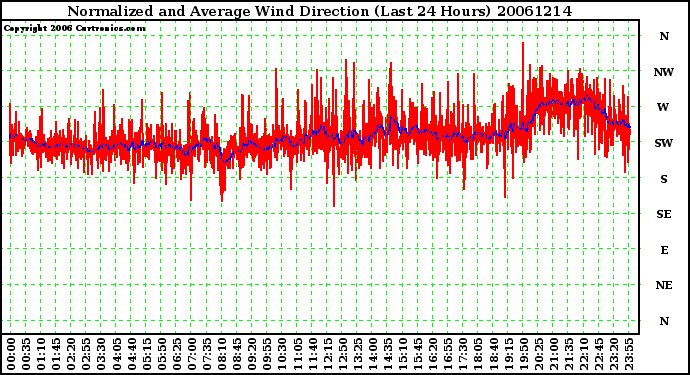This screenshot has height=375, width=690.
Task: Click the '04:40' time axis label
Action: pyautogui.click(x=132, y=354)
